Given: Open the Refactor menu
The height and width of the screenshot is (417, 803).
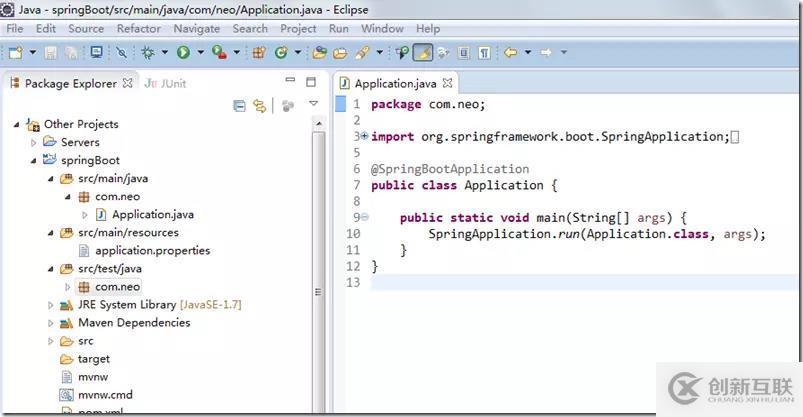Looking at the screenshot, I should point(139,29).
